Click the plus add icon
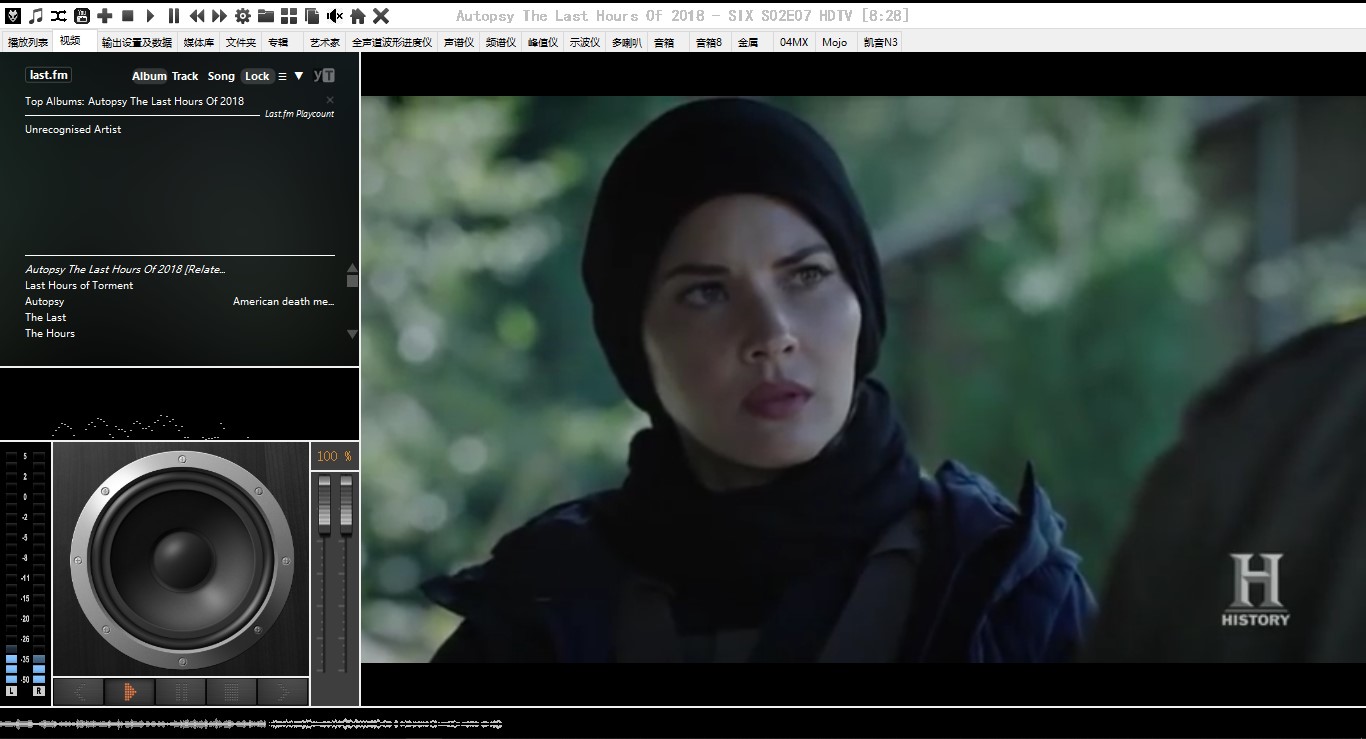The height and width of the screenshot is (739, 1366). pos(105,16)
